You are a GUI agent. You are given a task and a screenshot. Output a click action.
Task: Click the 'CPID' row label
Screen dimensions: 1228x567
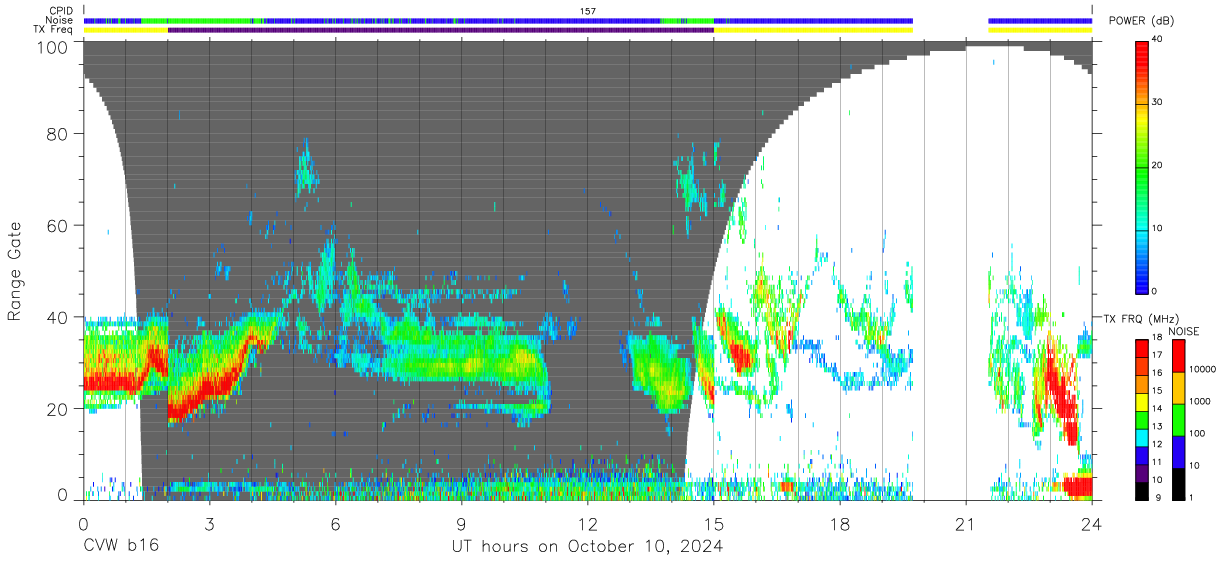click(x=60, y=10)
